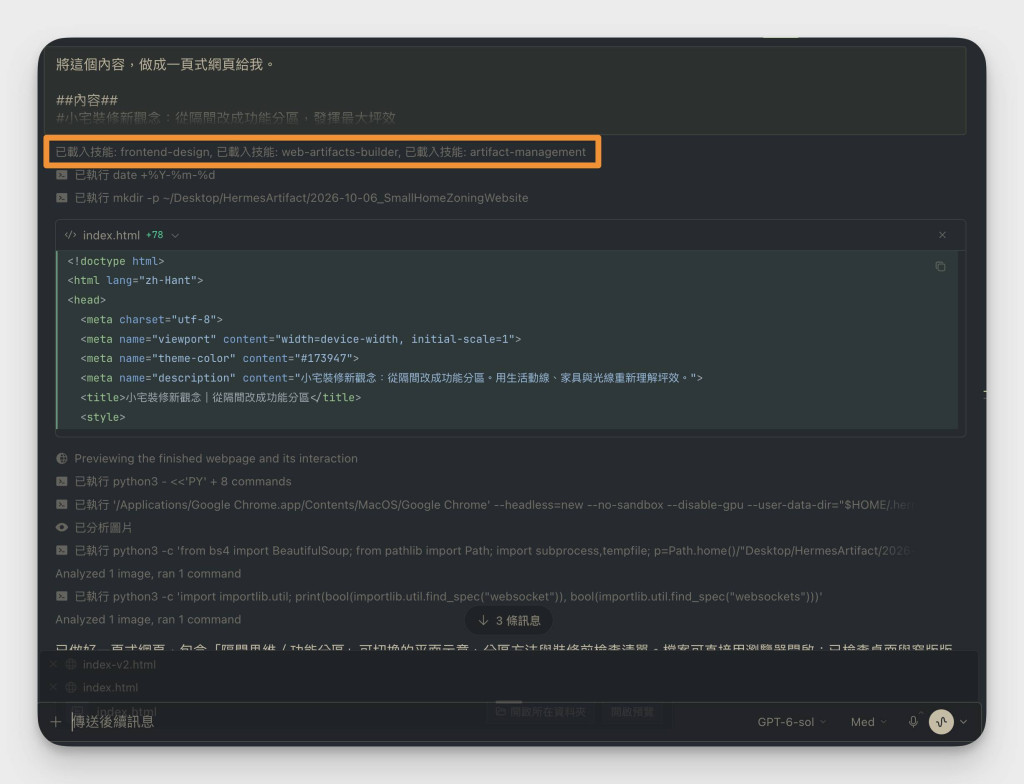
Task: Click the meta theme-color #173947 code line
Action: (x=219, y=358)
